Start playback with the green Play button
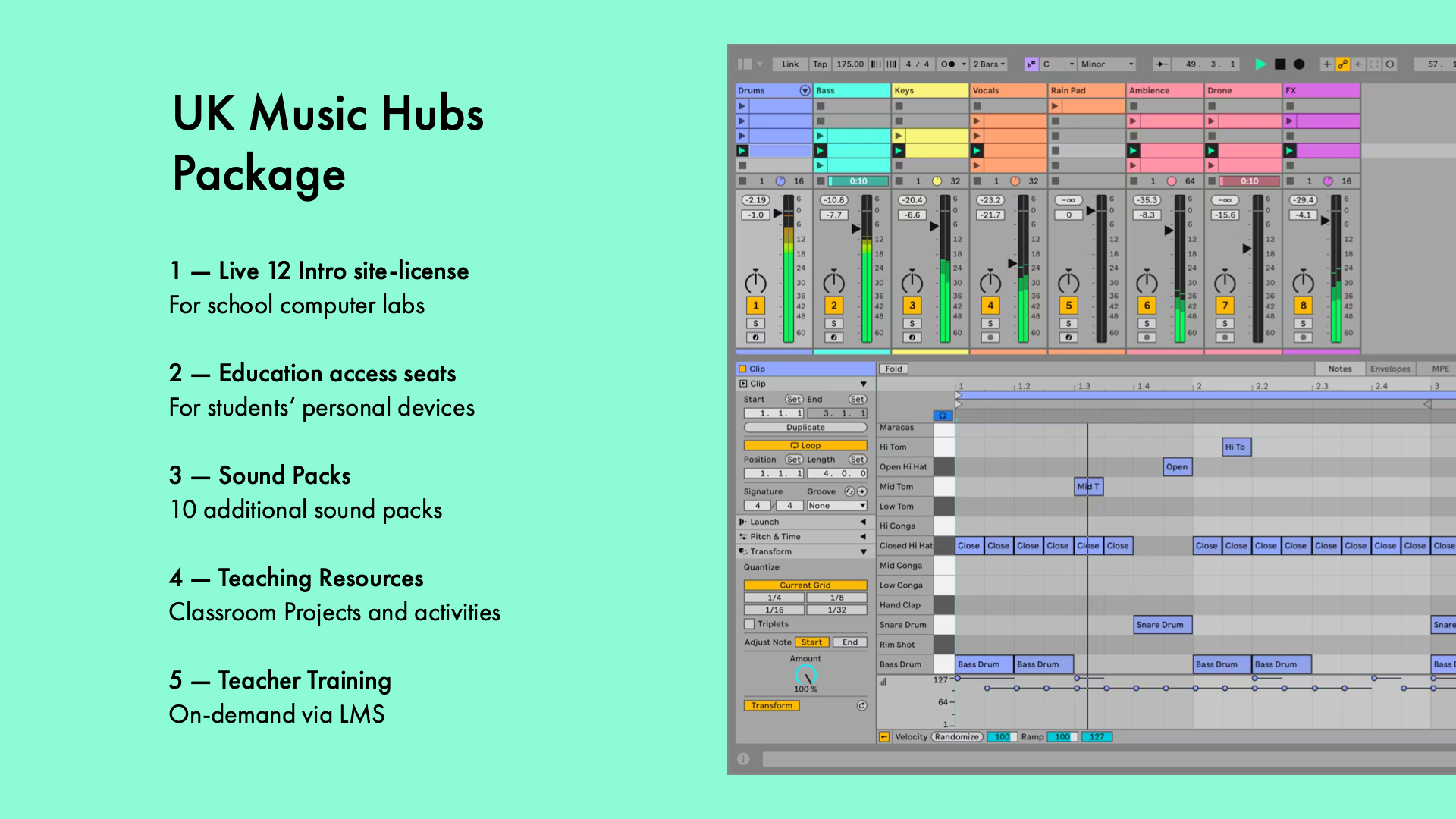Viewport: 1456px width, 819px height. pyautogui.click(x=1260, y=64)
